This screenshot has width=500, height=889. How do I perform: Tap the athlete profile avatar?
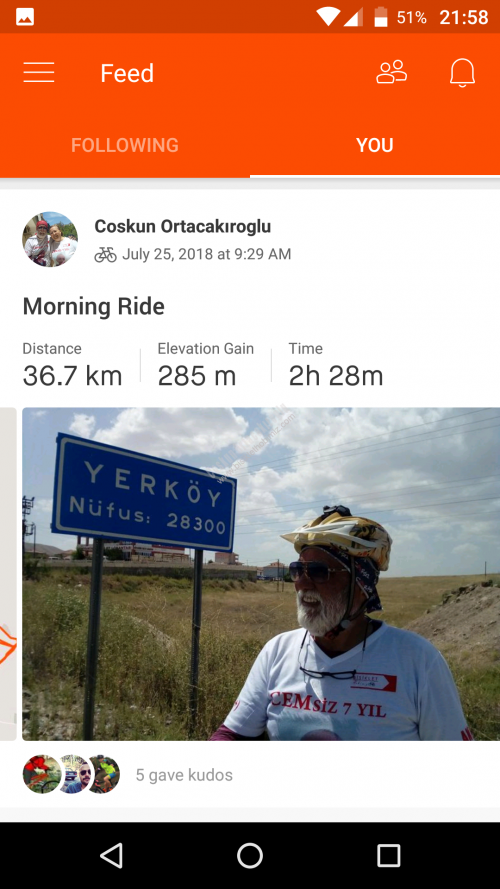point(50,239)
